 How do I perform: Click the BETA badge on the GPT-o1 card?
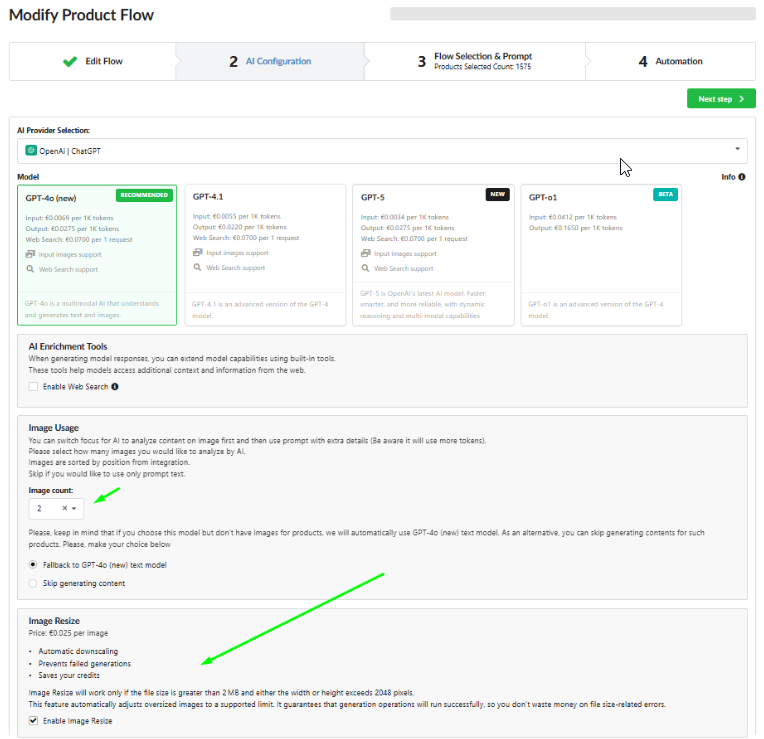[665, 194]
